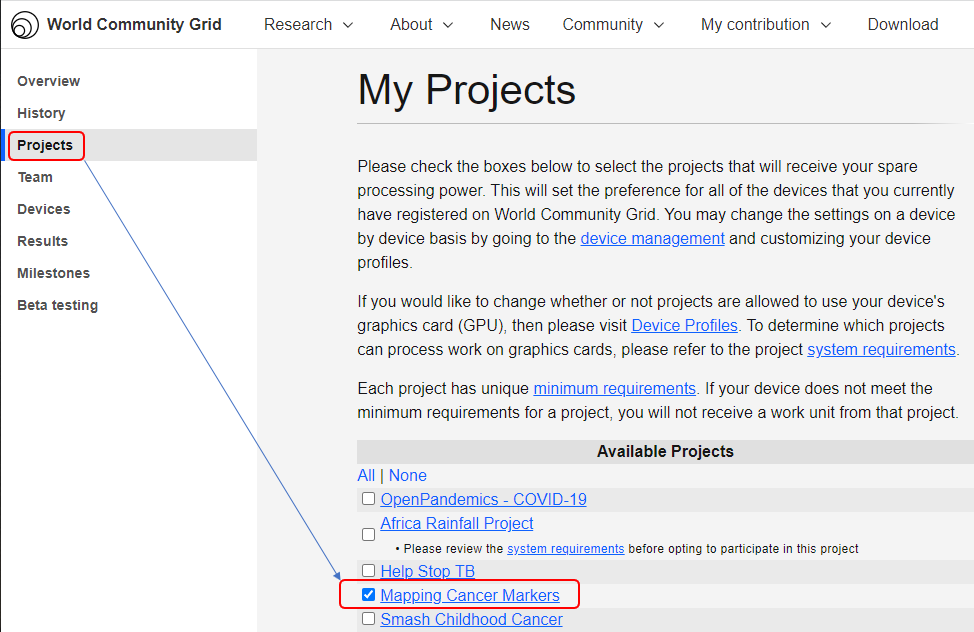This screenshot has width=974, height=632.
Task: Uncheck the Mapping Cancer Markers checkbox
Action: point(369,595)
